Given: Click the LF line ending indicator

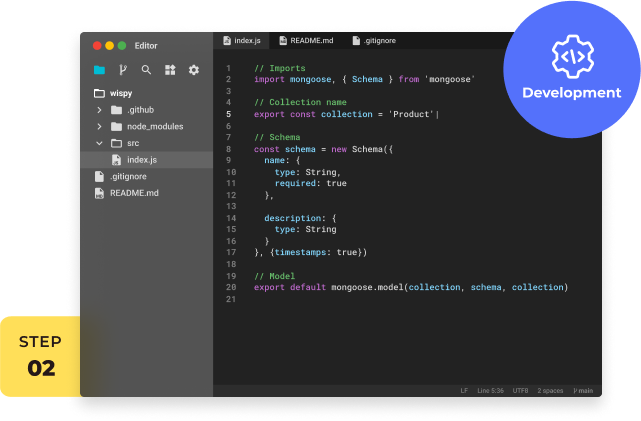Looking at the screenshot, I should tap(464, 390).
